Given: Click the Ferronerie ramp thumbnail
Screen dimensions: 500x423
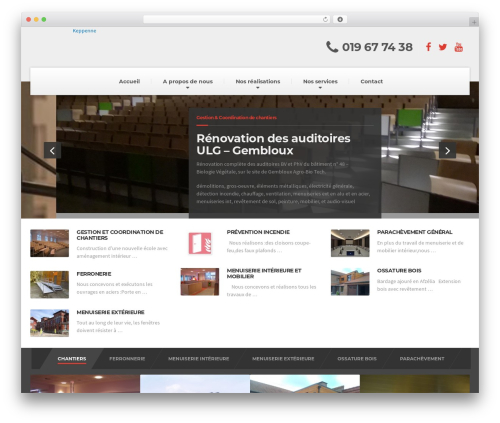Looking at the screenshot, I should point(50,284).
